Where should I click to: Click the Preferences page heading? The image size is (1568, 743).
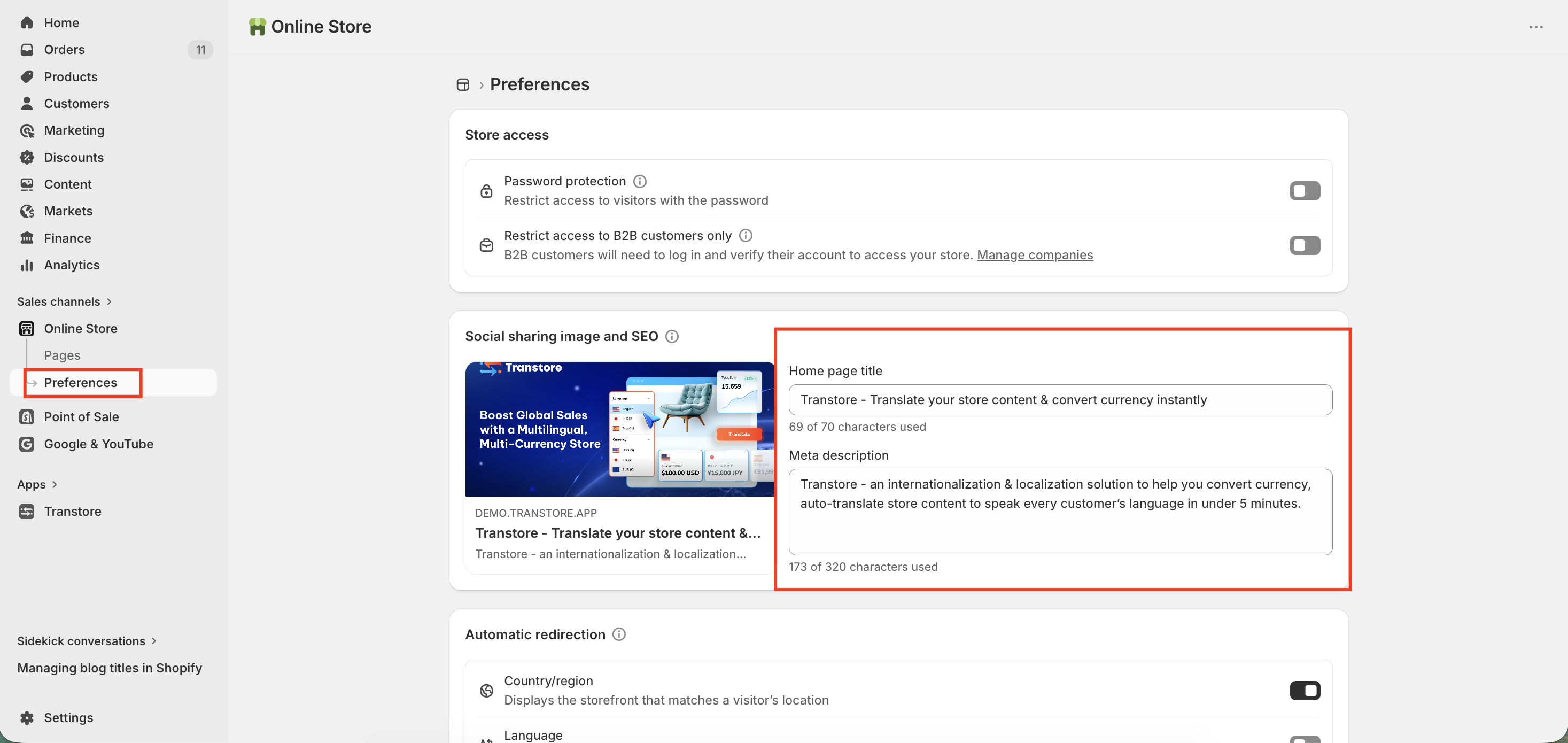pos(539,84)
